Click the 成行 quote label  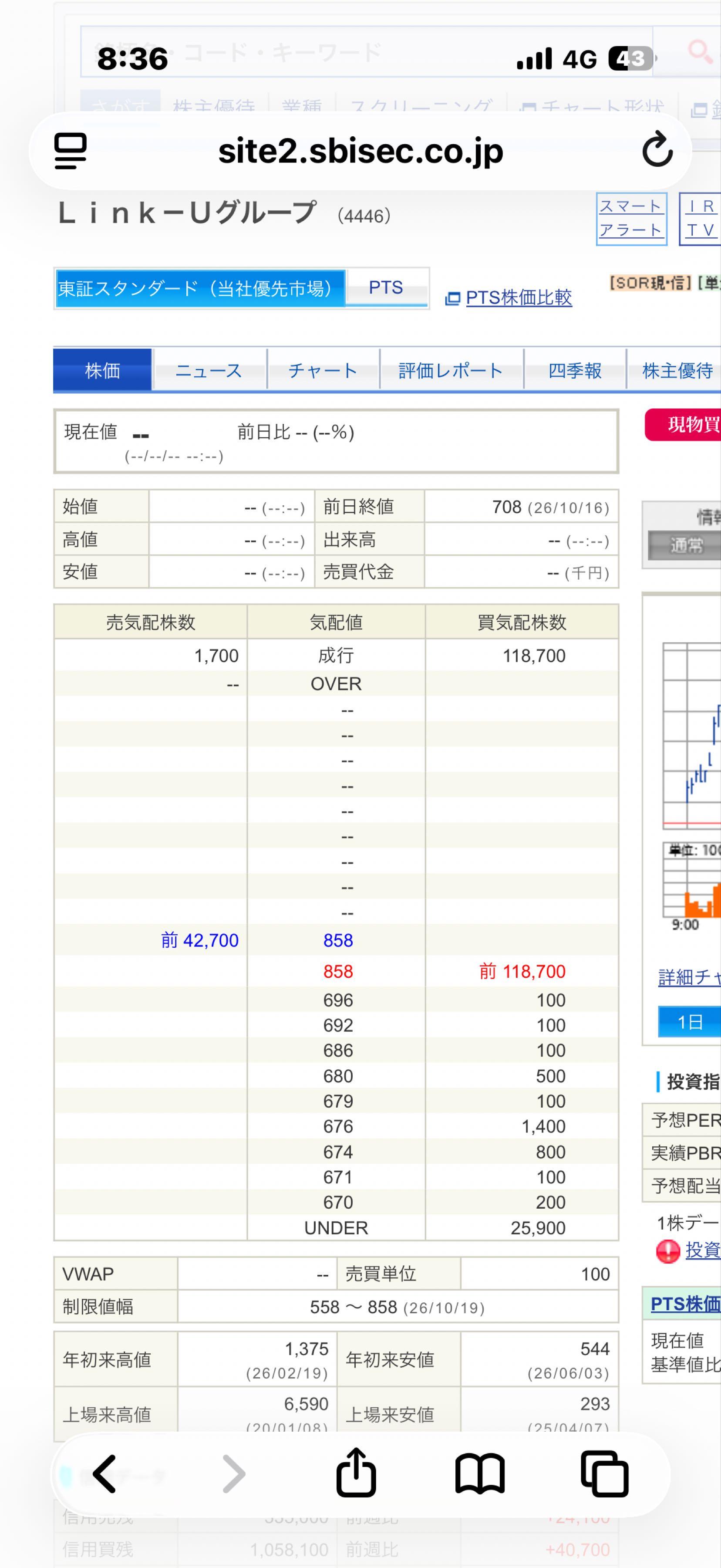(336, 656)
